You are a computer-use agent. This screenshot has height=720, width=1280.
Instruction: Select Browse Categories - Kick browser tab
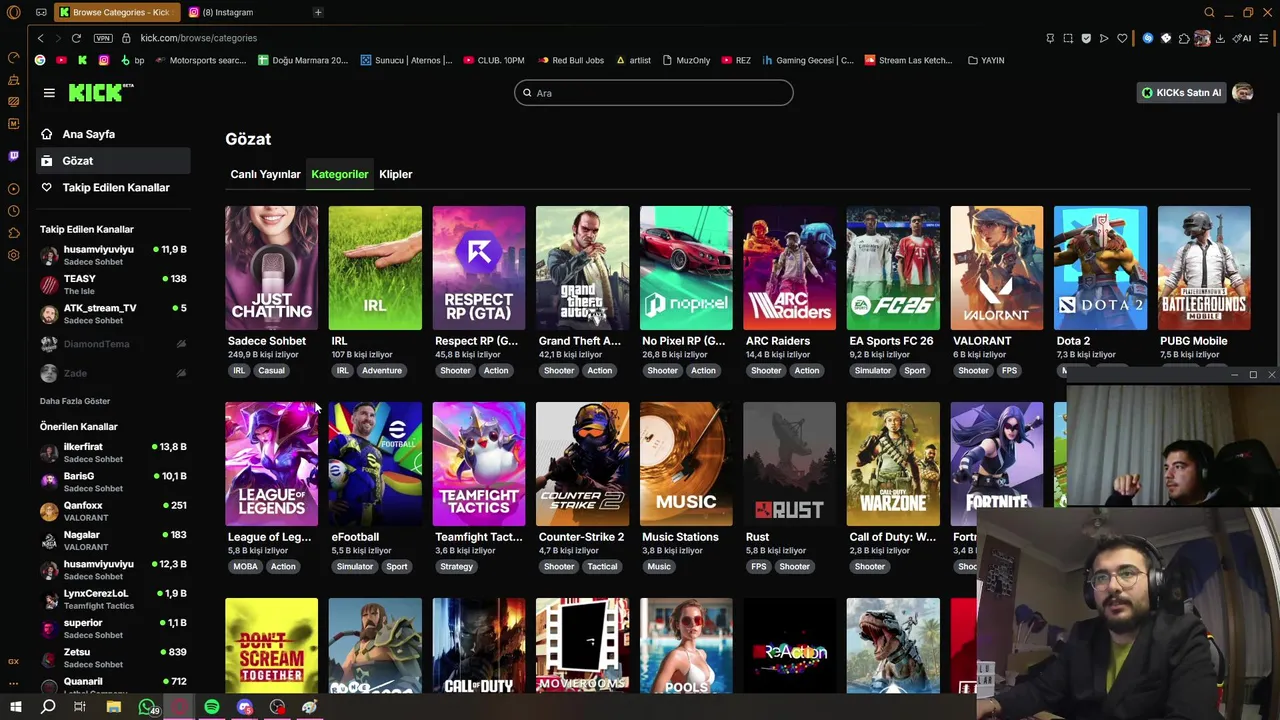coord(115,12)
